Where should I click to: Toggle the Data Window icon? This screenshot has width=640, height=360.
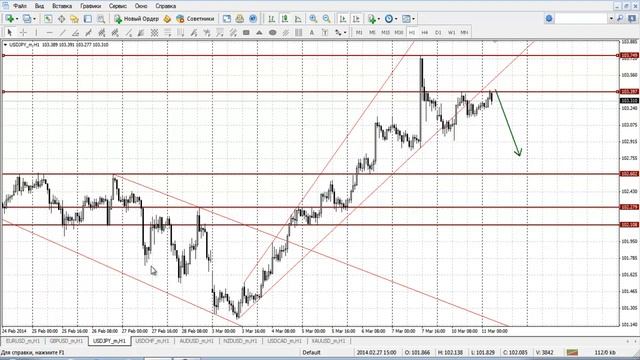pyautogui.click(x=62, y=19)
